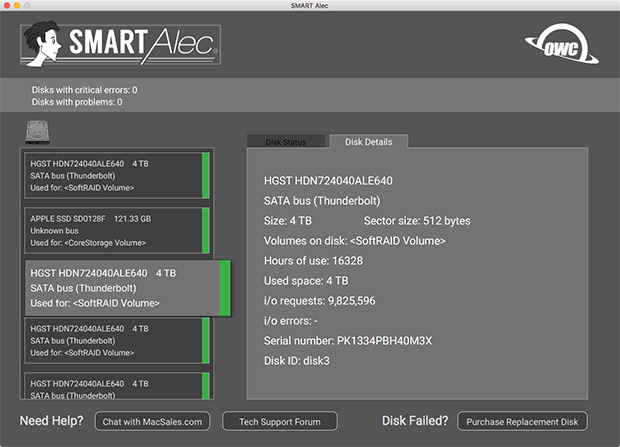Click the i/o requests: 9,825,596 line
The height and width of the screenshot is (447, 620).
pos(319,301)
